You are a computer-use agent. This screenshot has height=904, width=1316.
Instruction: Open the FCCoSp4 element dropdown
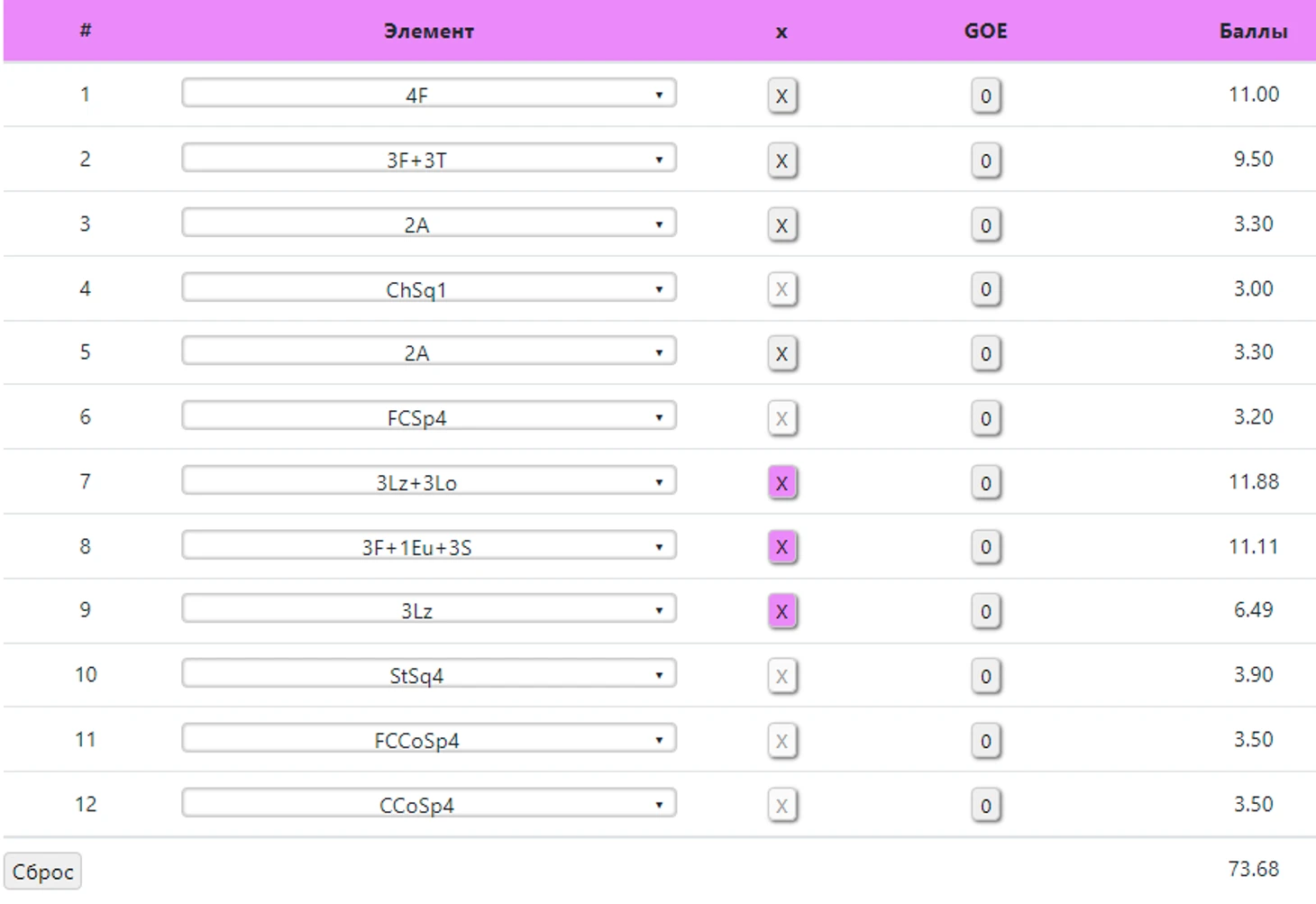coord(429,739)
